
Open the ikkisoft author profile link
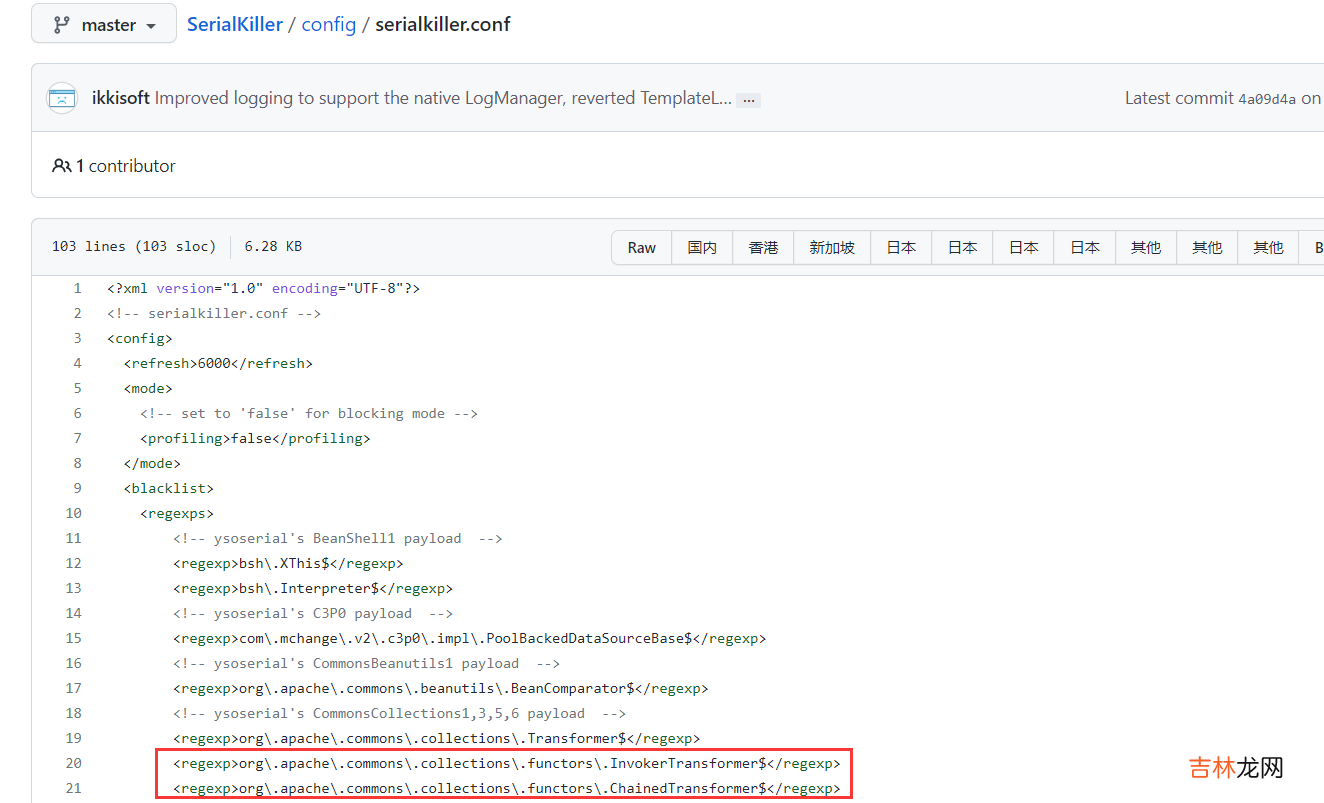click(x=120, y=98)
